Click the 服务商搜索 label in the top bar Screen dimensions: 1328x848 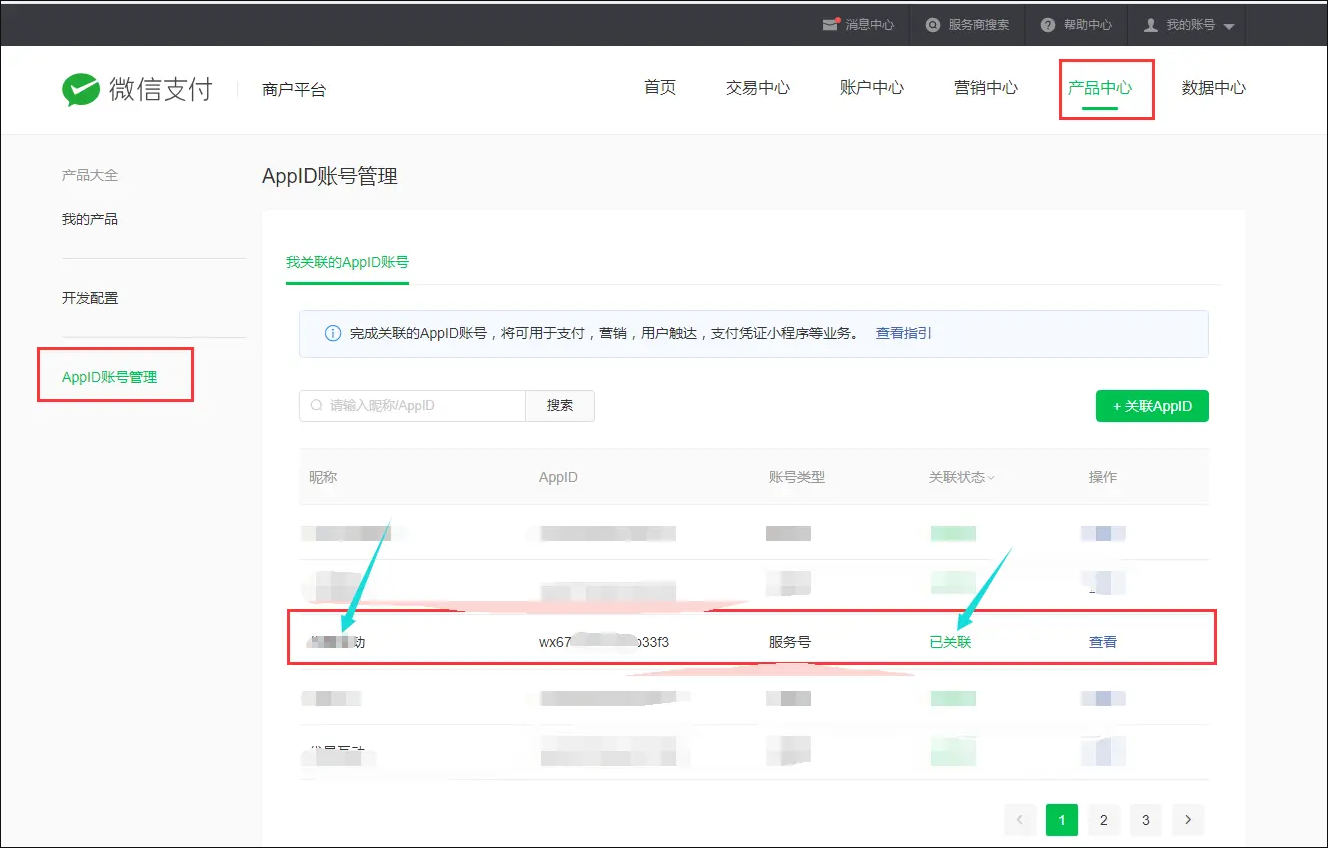979,24
